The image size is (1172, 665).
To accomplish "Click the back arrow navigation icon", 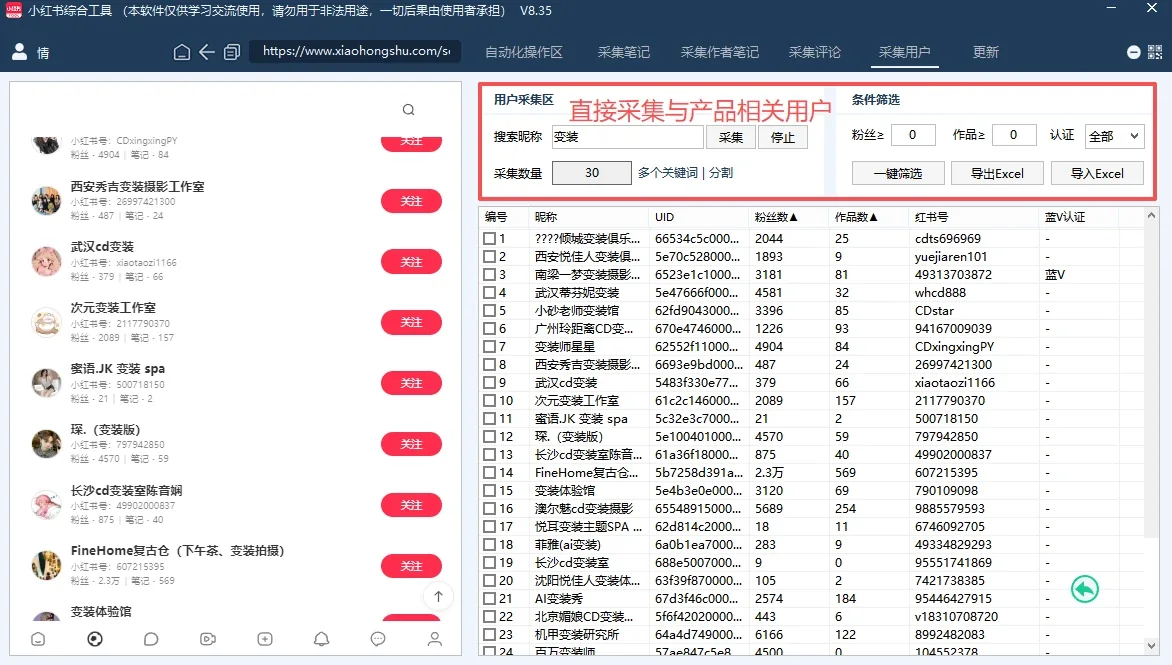I will coord(207,52).
